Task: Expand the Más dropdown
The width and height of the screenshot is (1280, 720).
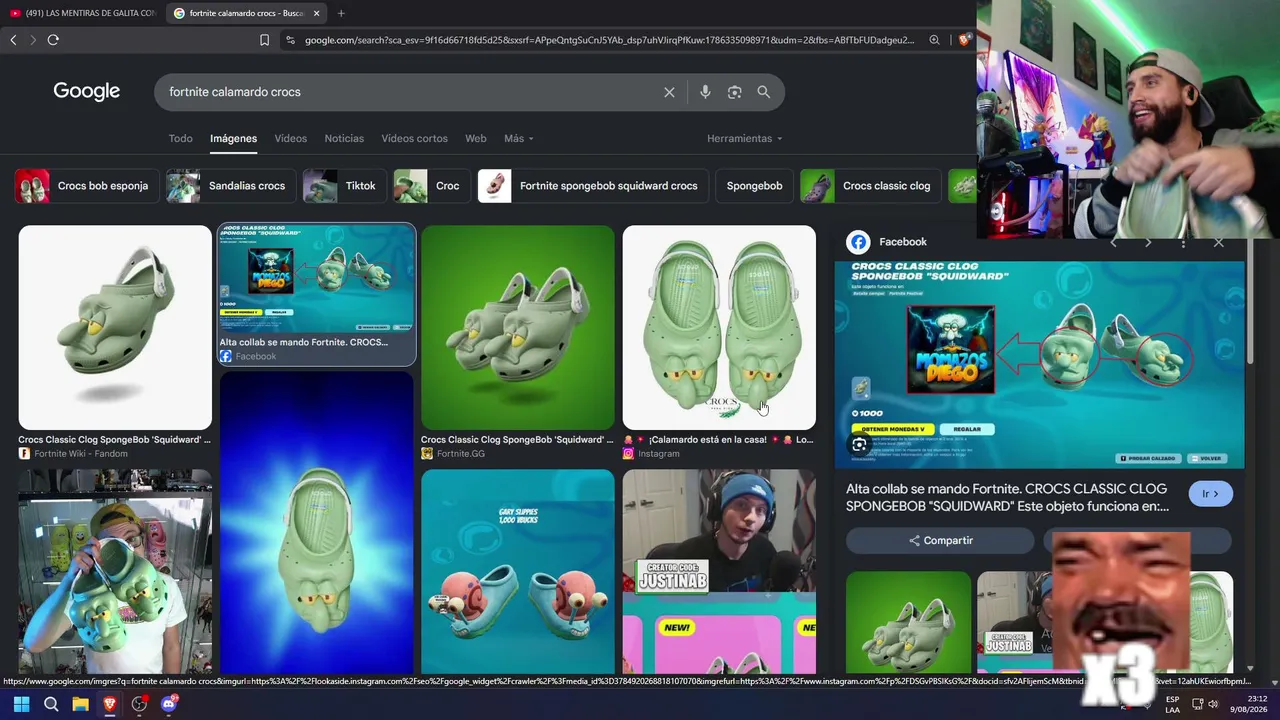Action: [519, 138]
